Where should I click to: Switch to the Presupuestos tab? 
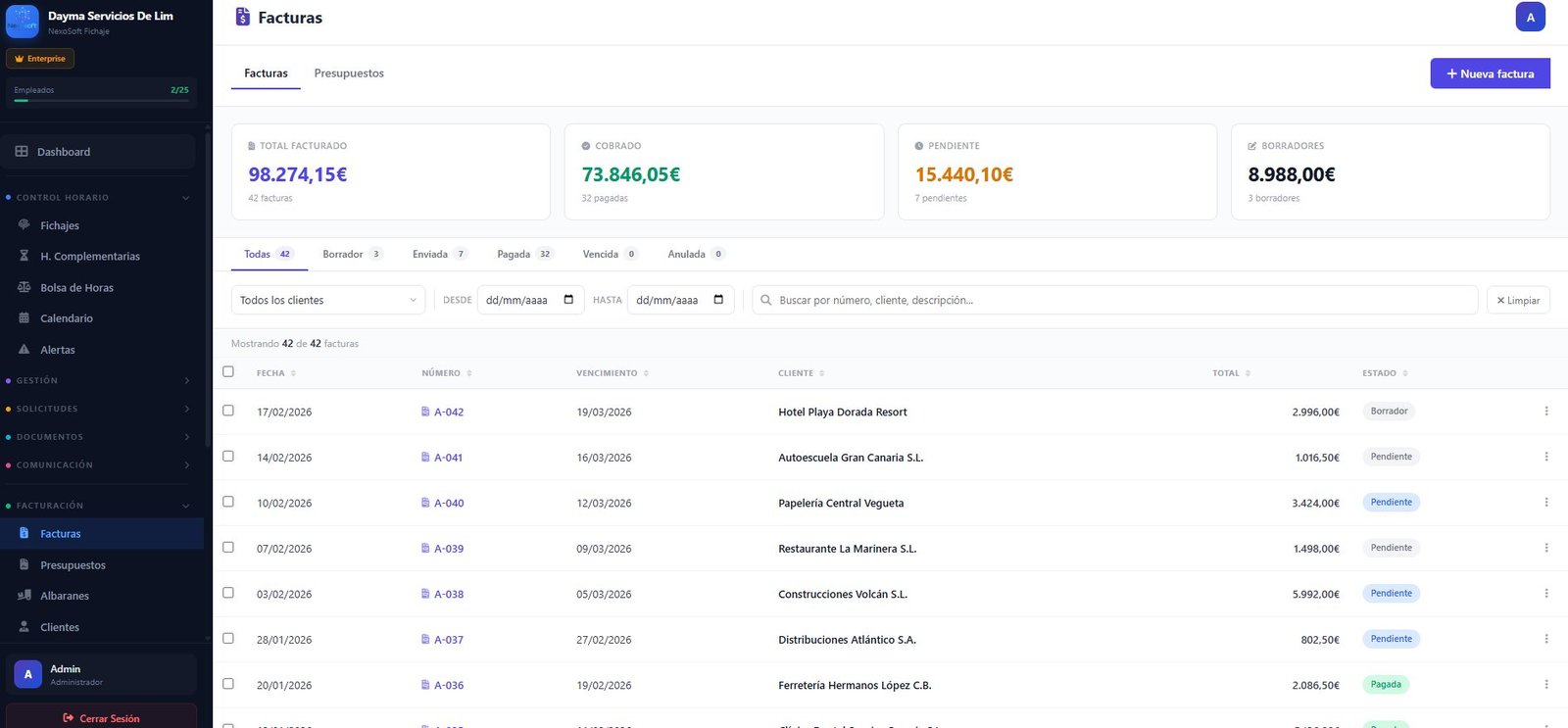[x=349, y=73]
